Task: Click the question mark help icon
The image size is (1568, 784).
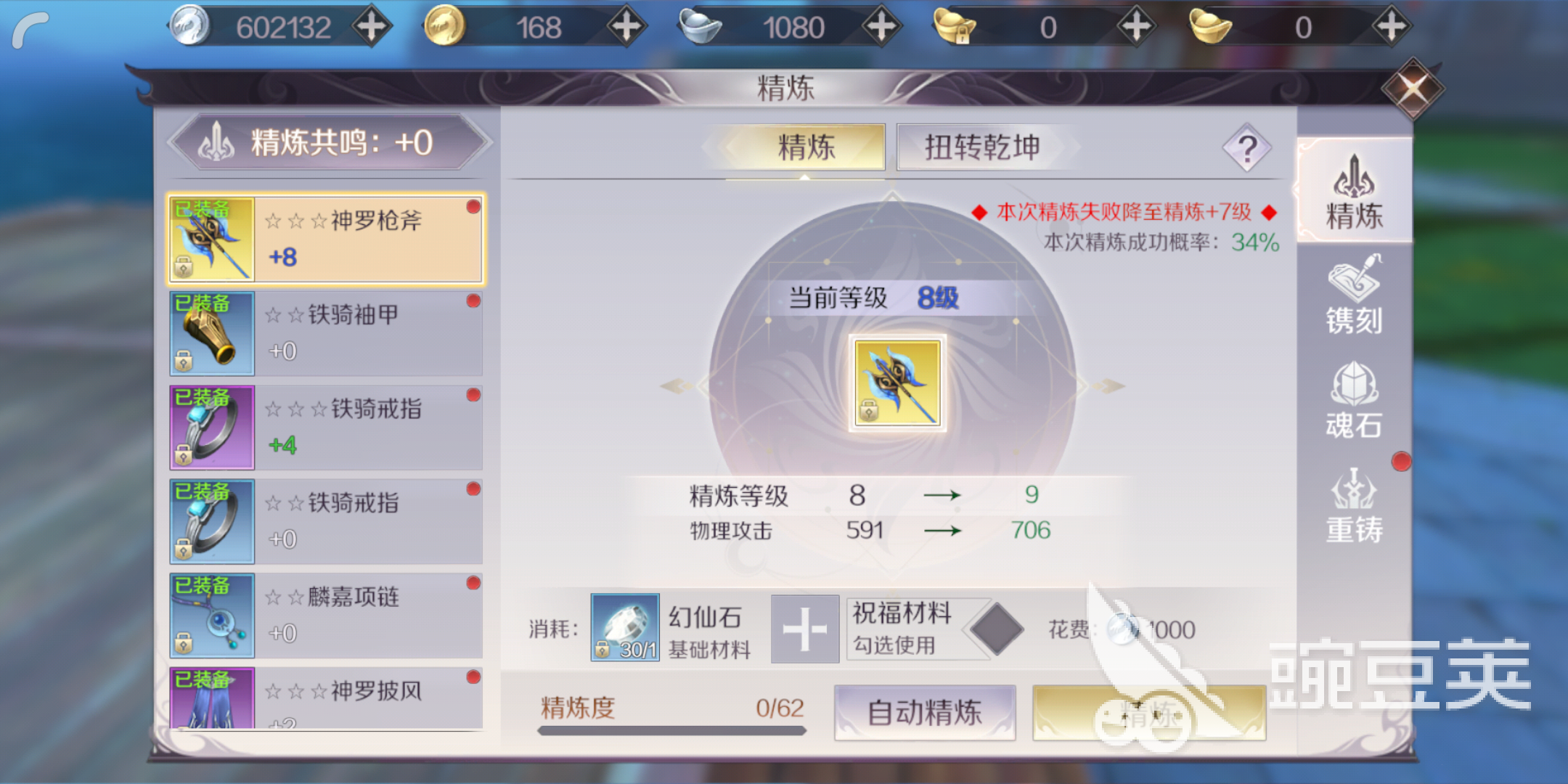Action: click(1246, 148)
